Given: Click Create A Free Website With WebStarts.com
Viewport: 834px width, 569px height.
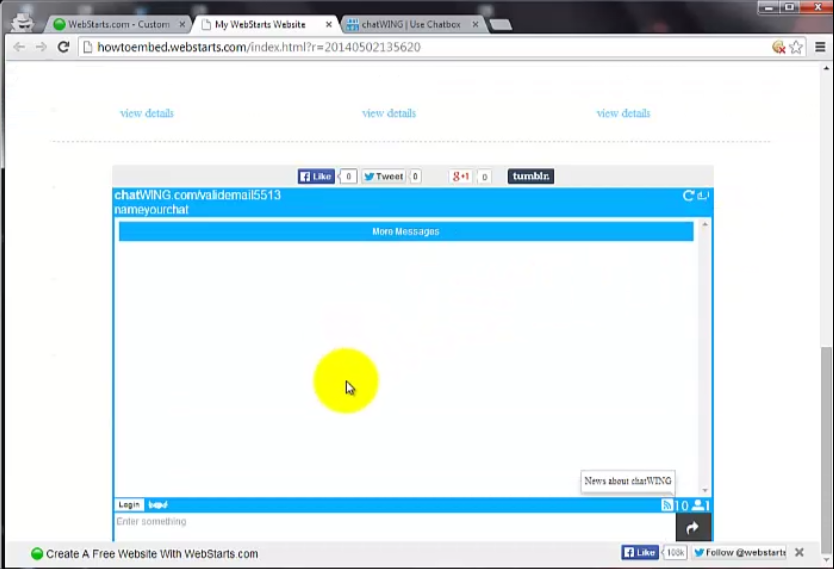Looking at the screenshot, I should pos(152,554).
